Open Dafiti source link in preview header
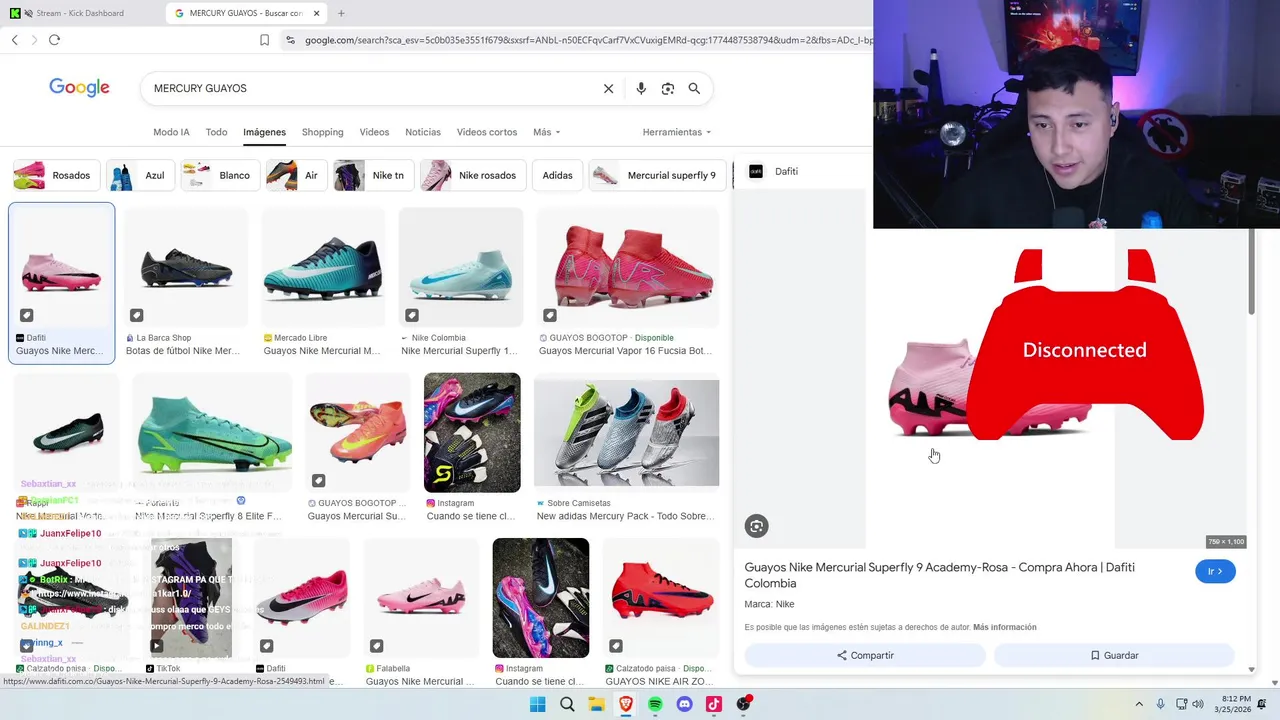 point(774,171)
